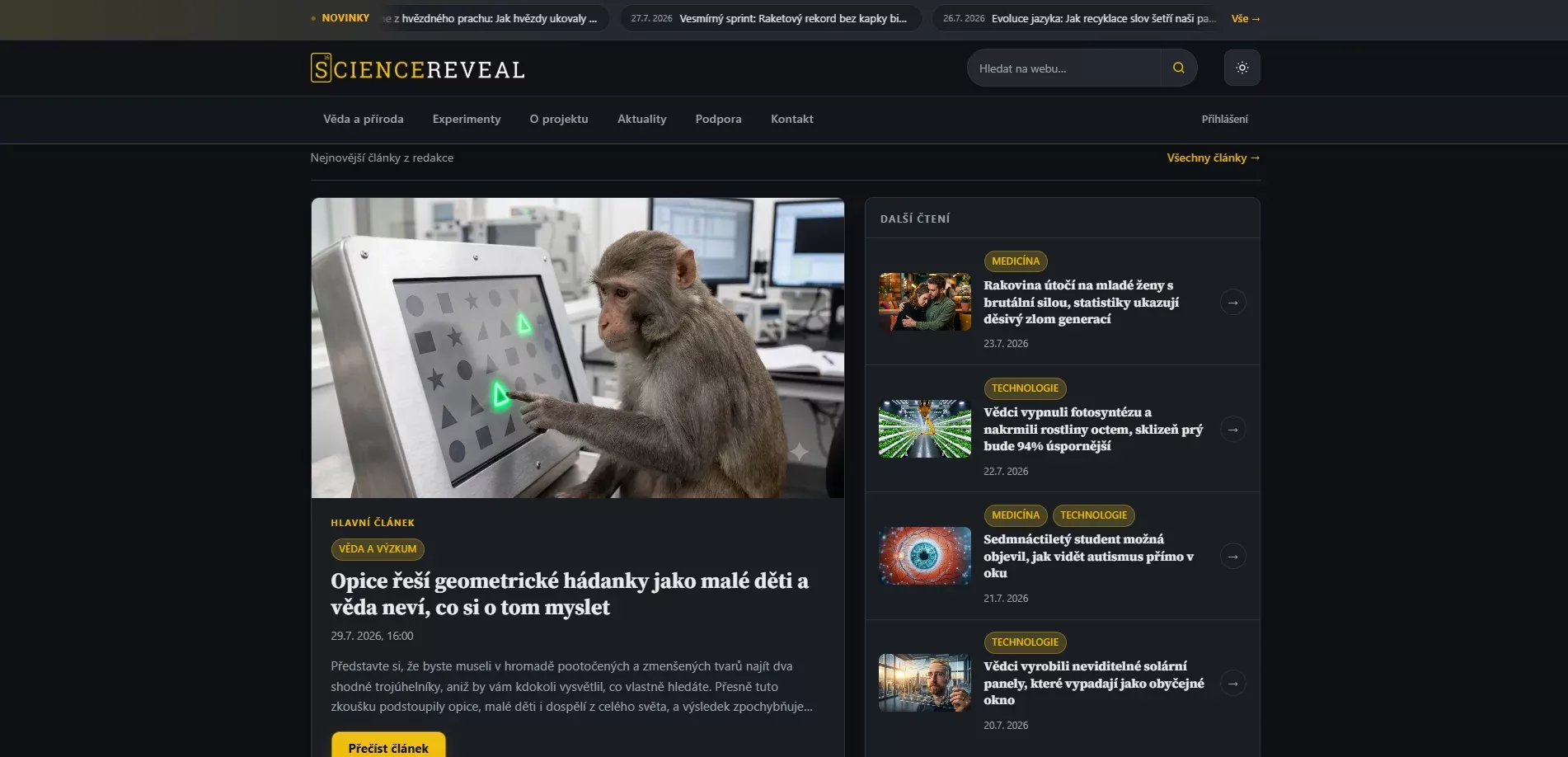Viewport: 1568px width, 757px height.
Task: Click the 'Nejnovější články z redakce' text
Action: pyautogui.click(x=382, y=158)
